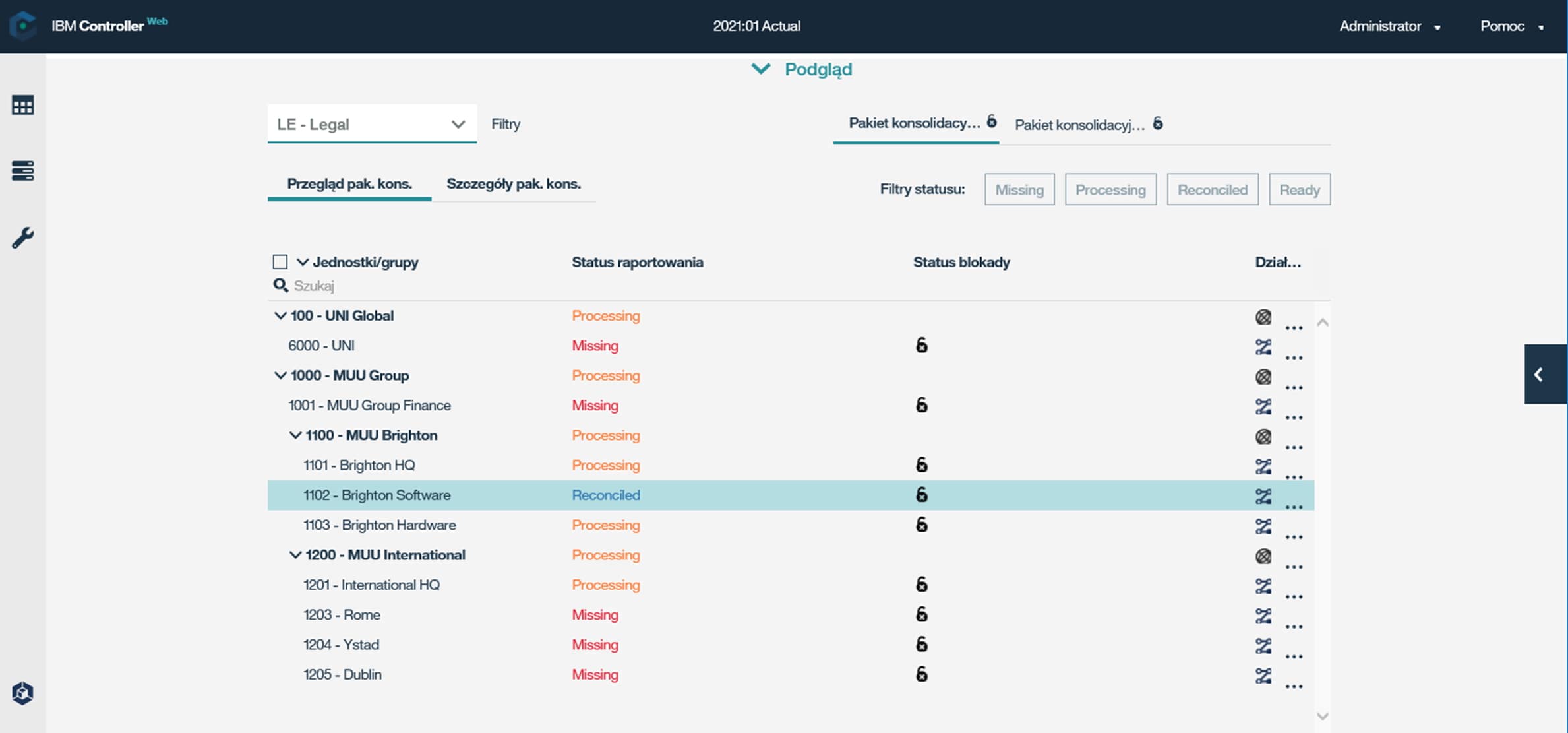The height and width of the screenshot is (733, 1568).
Task: Open the wrench maintenance icon
Action: click(22, 238)
